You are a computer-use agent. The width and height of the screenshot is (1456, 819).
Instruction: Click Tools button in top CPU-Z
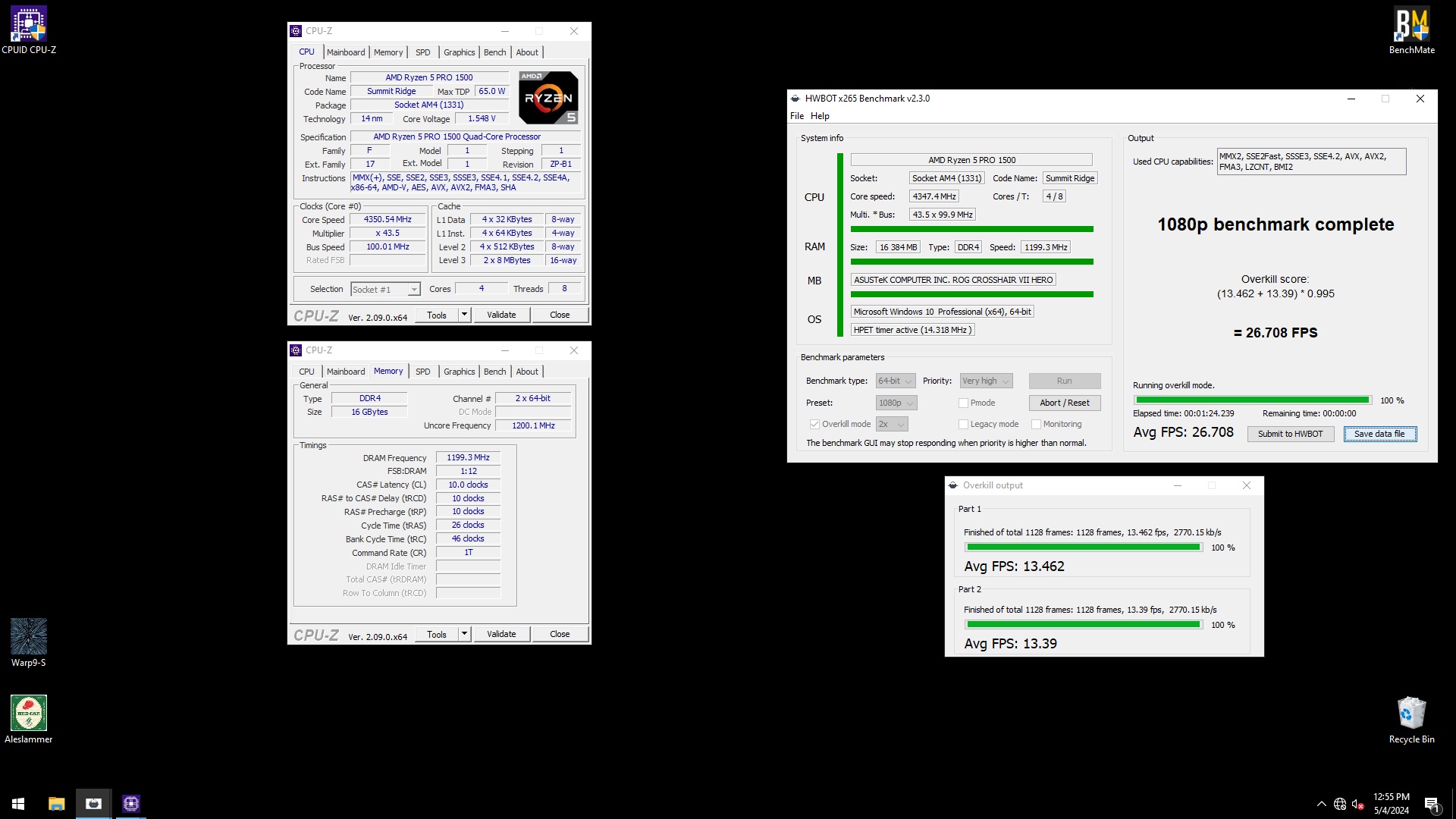click(x=437, y=315)
